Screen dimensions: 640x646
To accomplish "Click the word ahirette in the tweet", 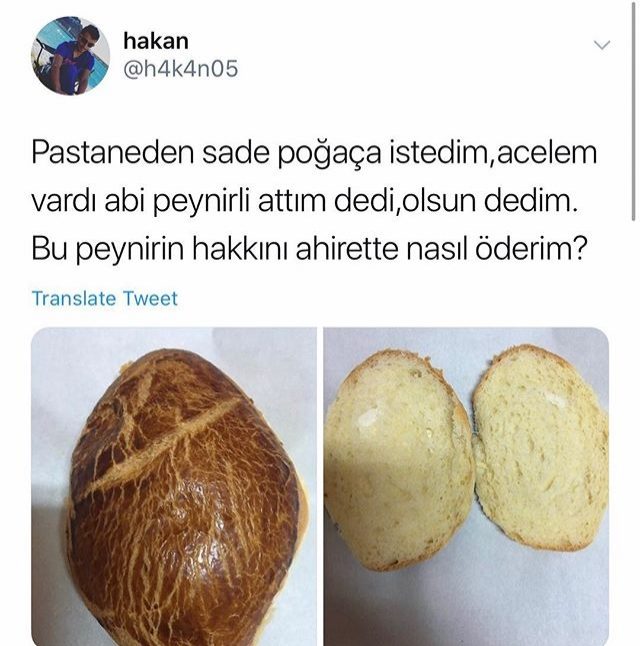I will pos(347,250).
